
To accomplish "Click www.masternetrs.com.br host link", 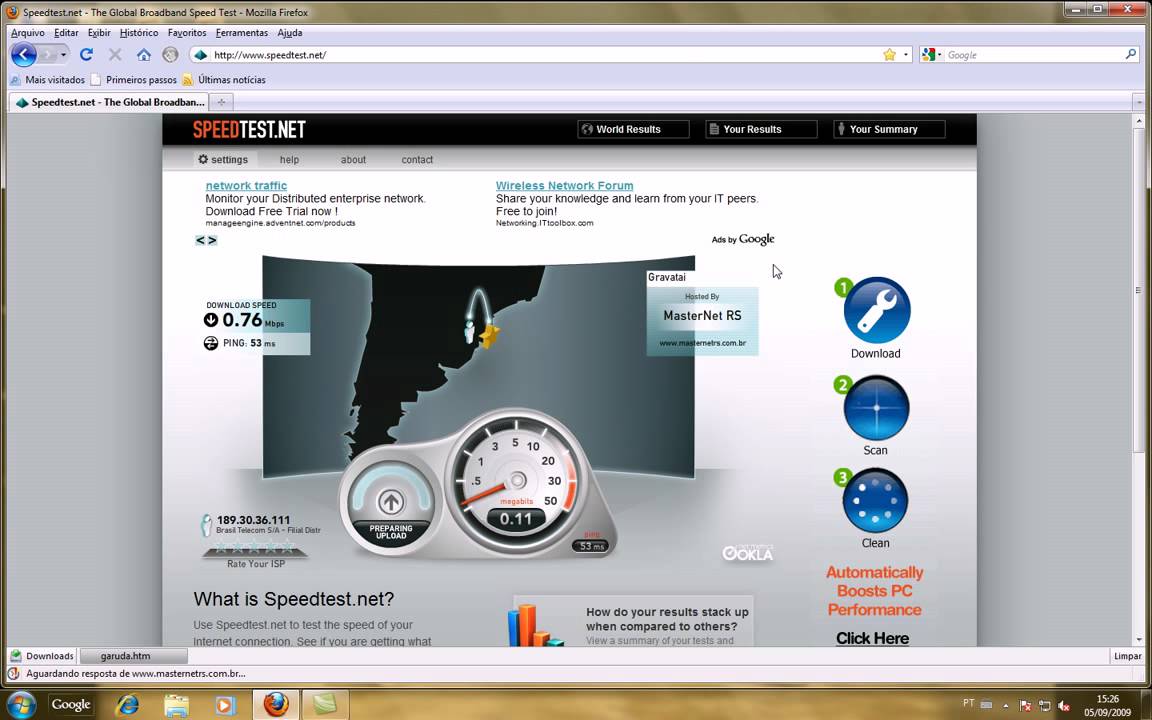I will tap(702, 343).
